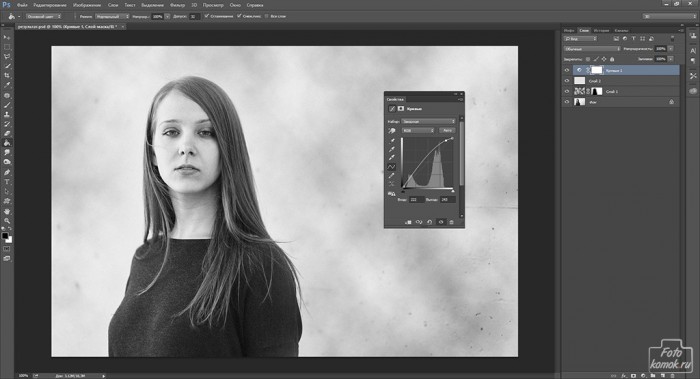Lock all icon in Layers panel
The height and width of the screenshot is (379, 700).
[x=612, y=59]
